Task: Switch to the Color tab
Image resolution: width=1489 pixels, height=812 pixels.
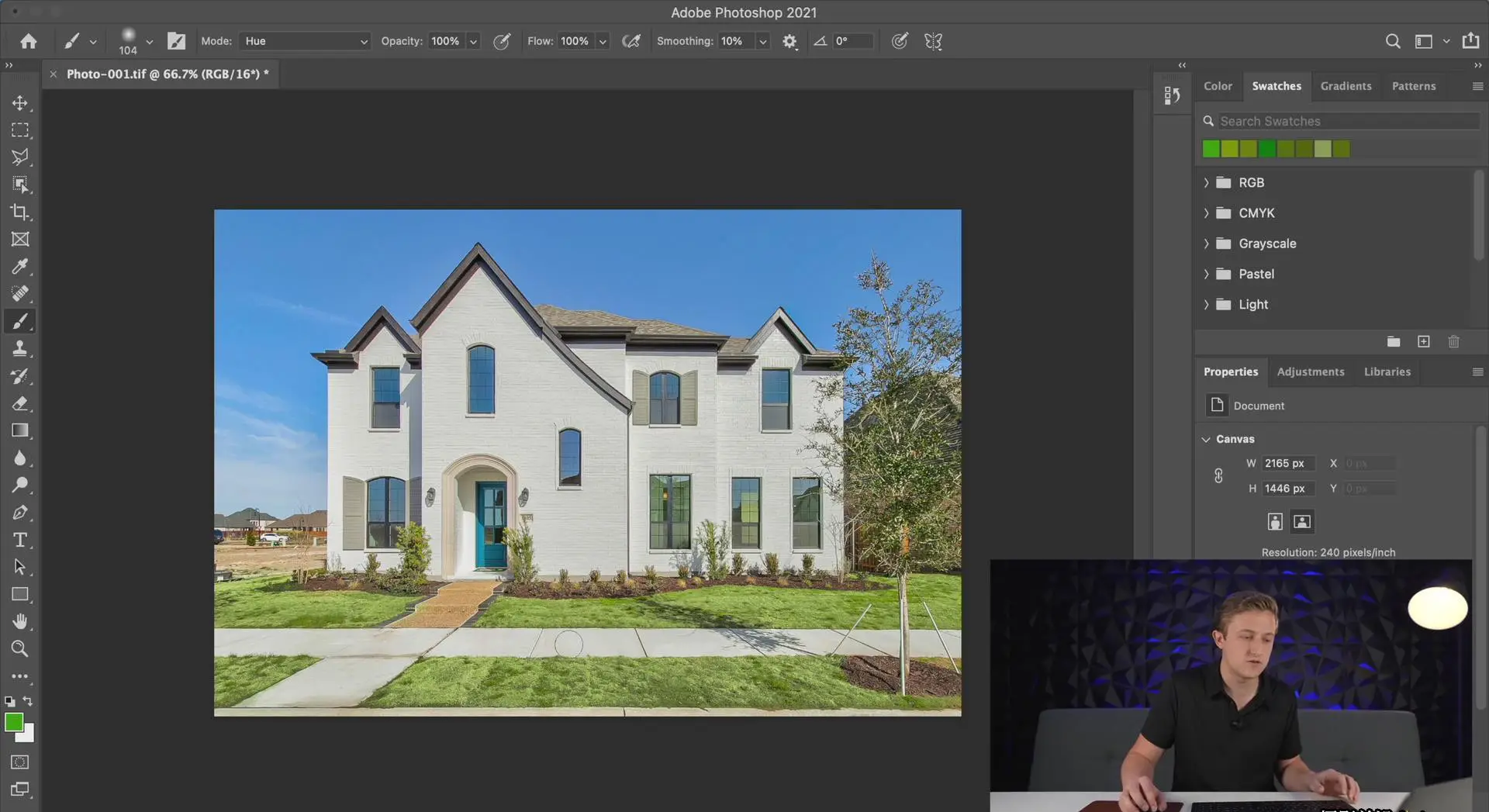Action: click(x=1218, y=86)
